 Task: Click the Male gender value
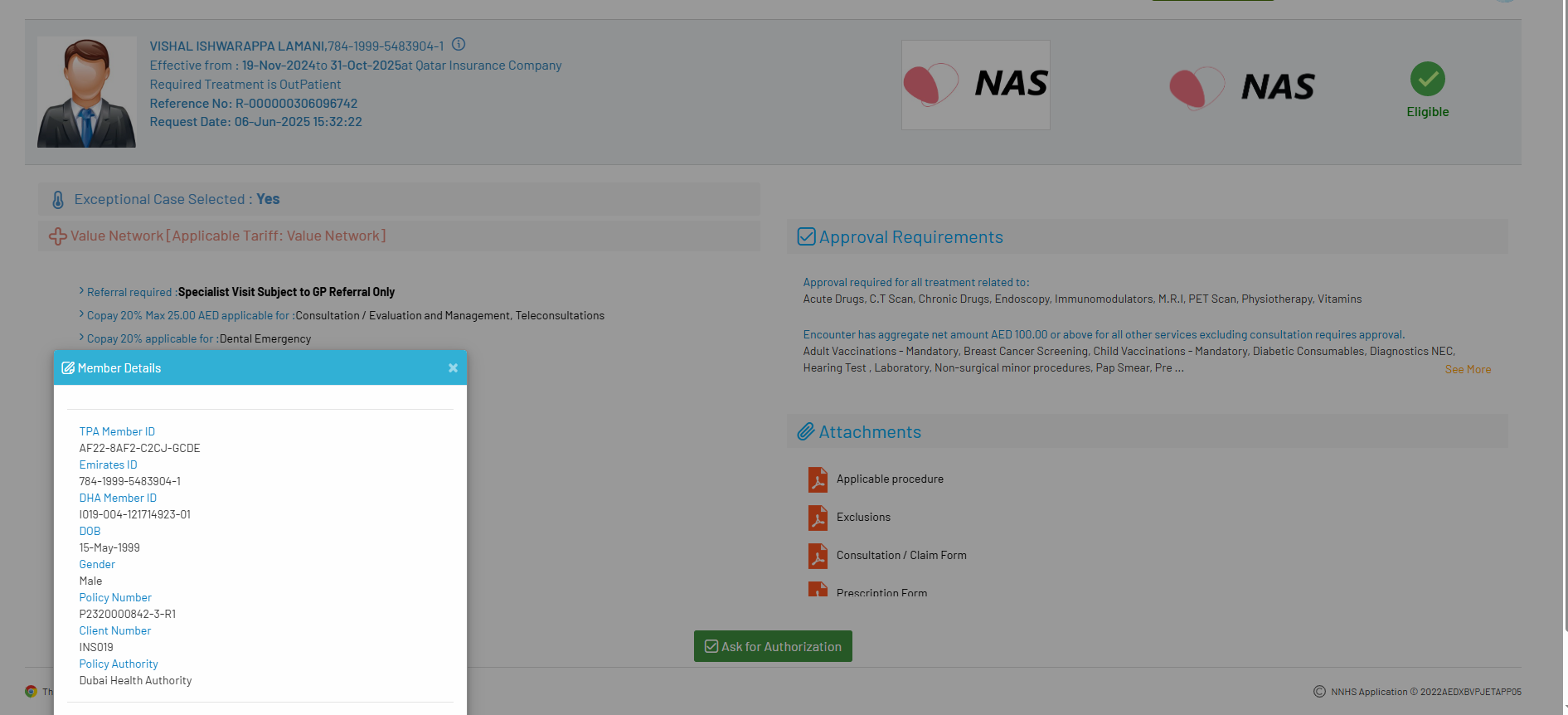coord(90,581)
